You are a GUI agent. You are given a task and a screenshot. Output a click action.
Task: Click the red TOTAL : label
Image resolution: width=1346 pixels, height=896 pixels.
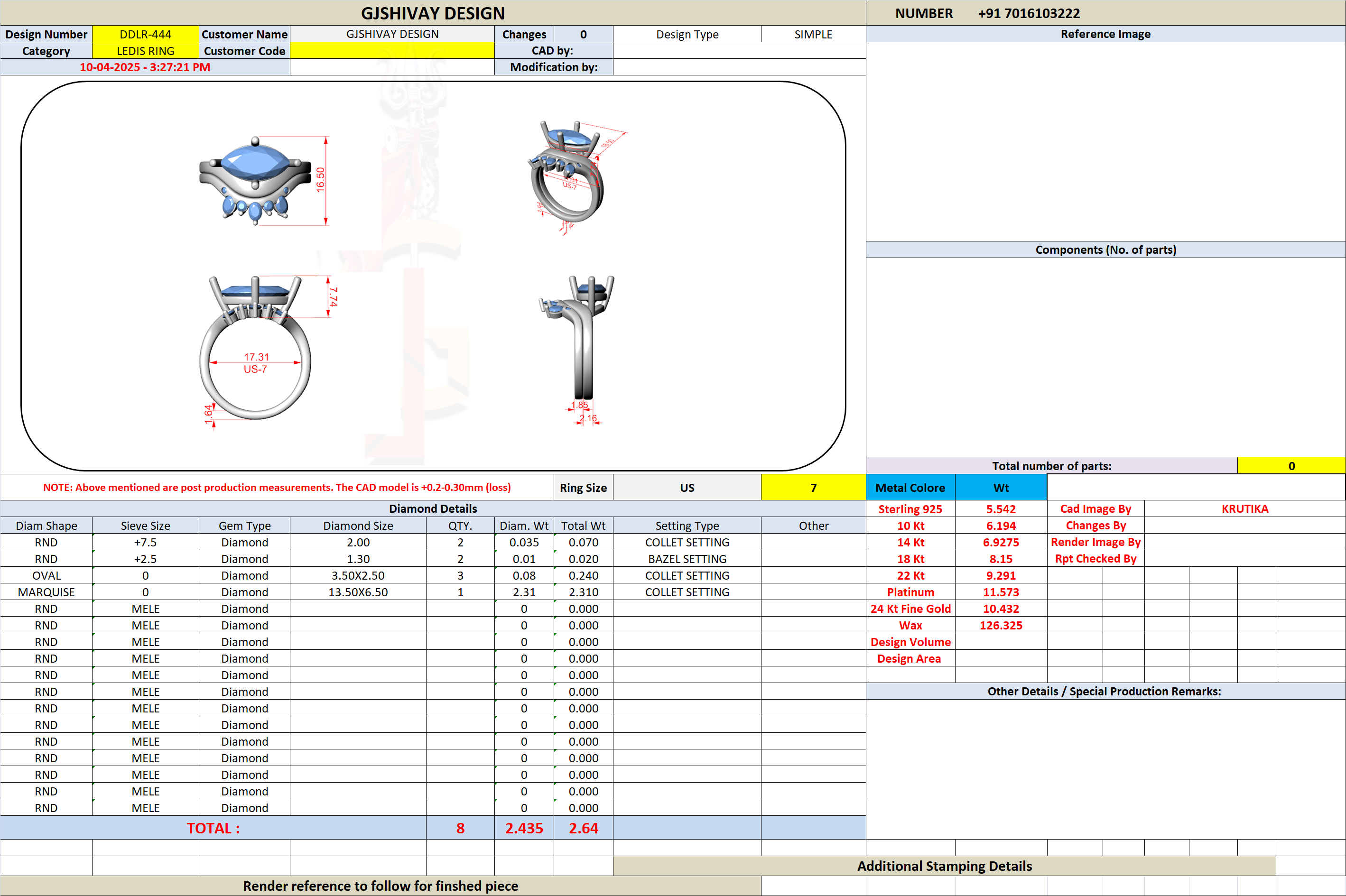click(x=213, y=828)
